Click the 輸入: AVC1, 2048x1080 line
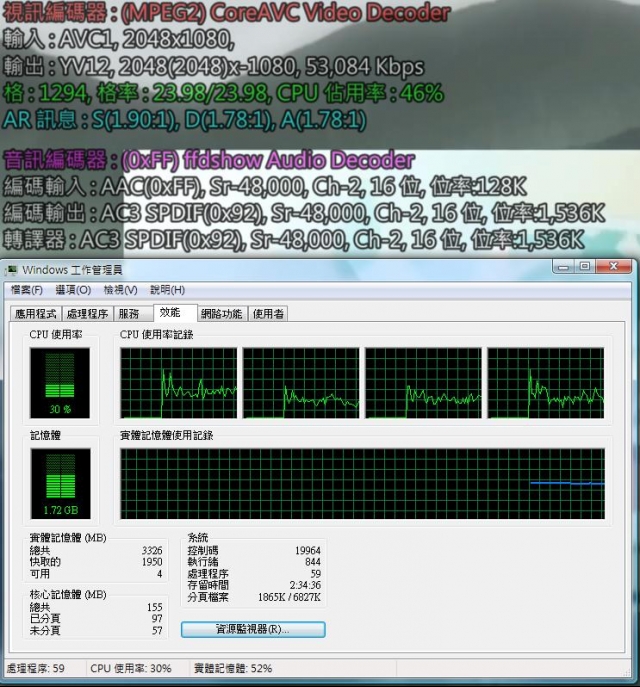The image size is (640, 687). [118, 39]
